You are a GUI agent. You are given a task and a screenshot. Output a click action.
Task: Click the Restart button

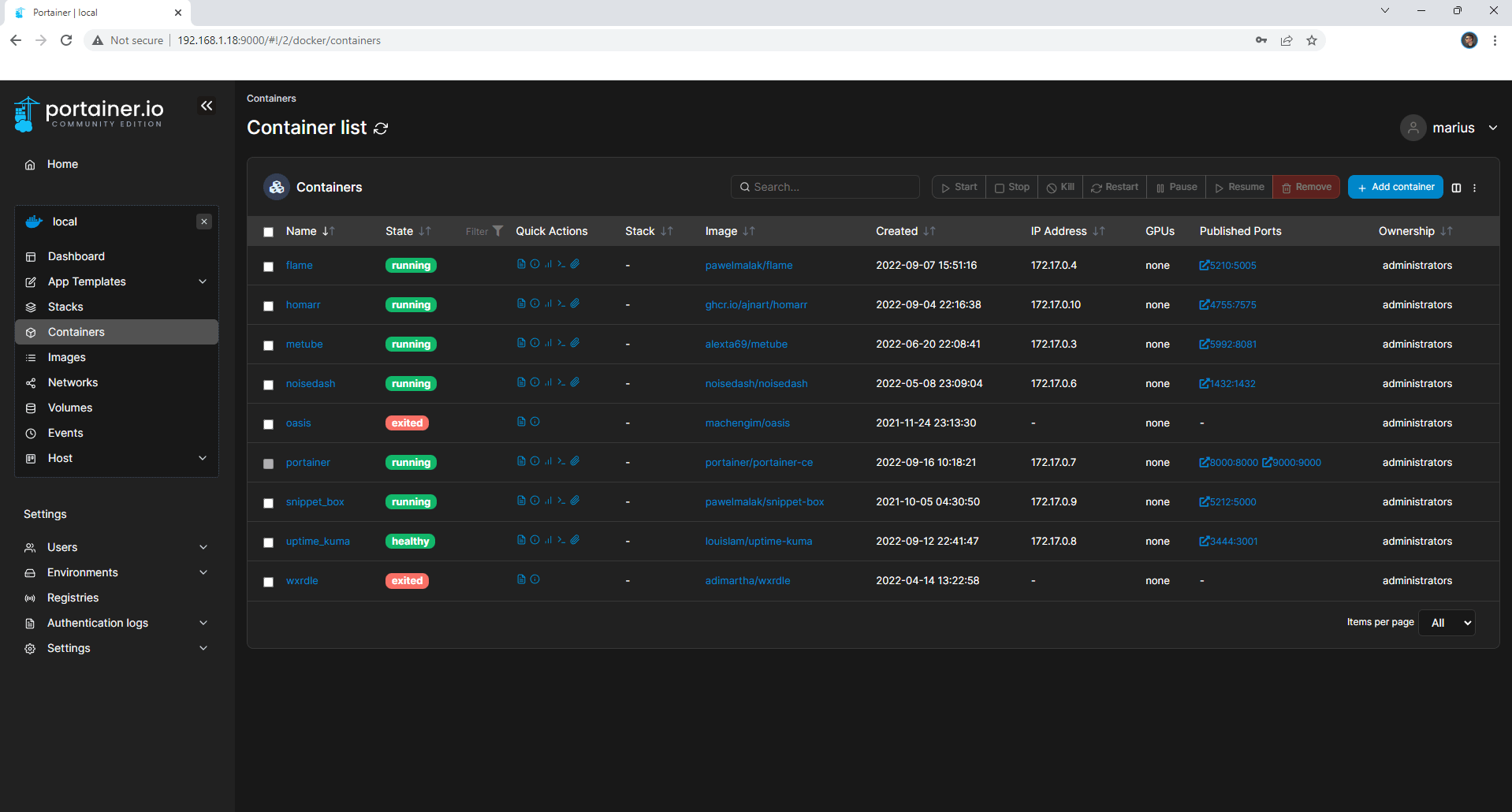tap(1115, 187)
